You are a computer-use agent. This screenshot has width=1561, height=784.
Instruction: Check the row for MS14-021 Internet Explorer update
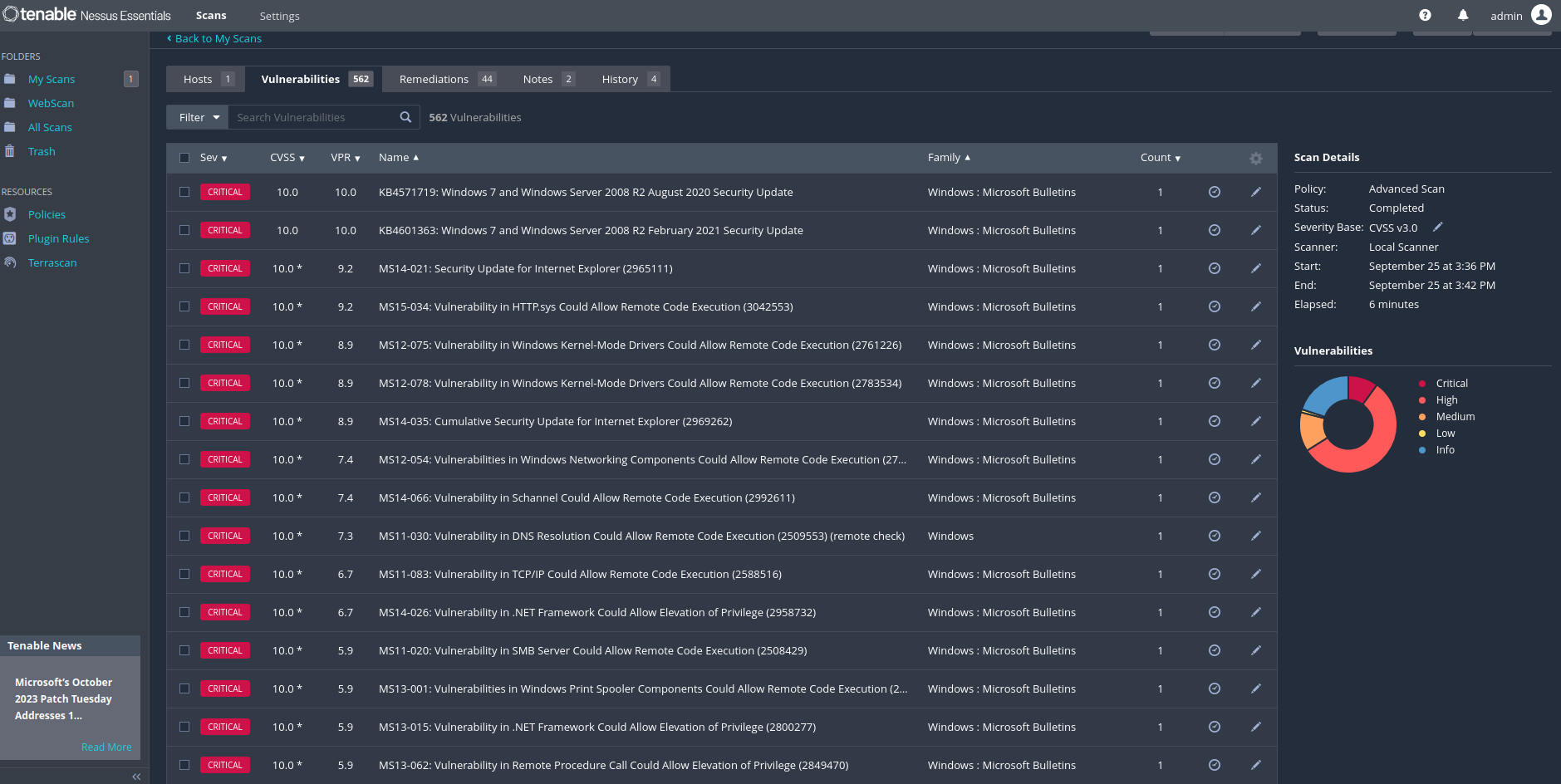(184, 268)
